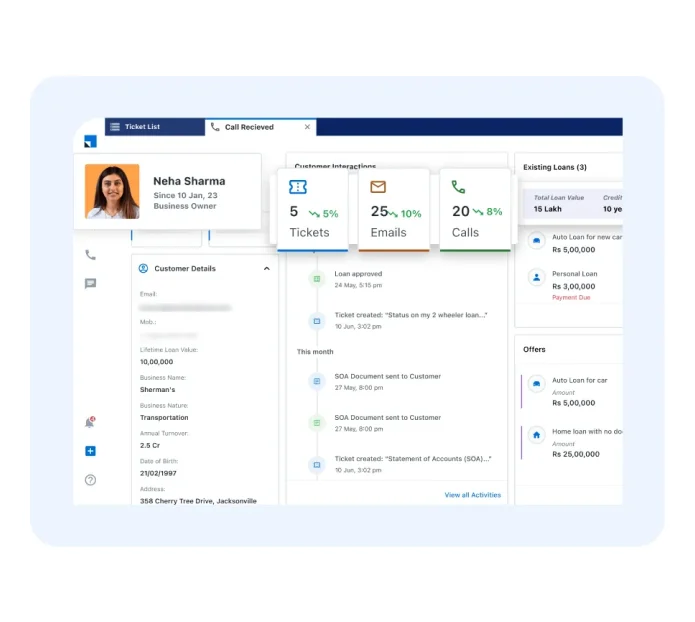This screenshot has height=622, width=695.
Task: Click car icon in Auto Loan for car offer
Action: pos(536,384)
